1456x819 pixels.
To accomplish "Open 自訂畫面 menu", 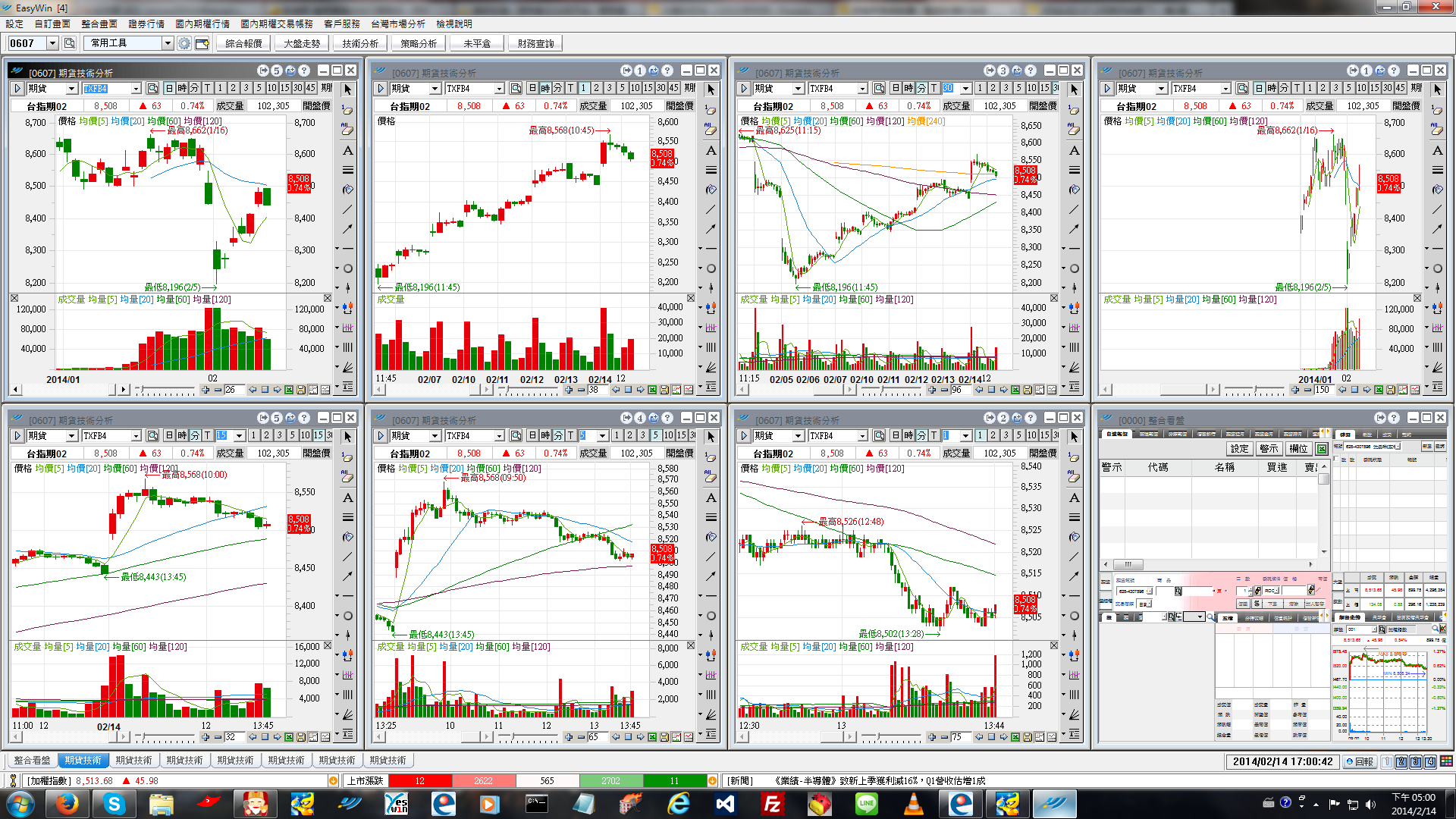I will pos(52,24).
